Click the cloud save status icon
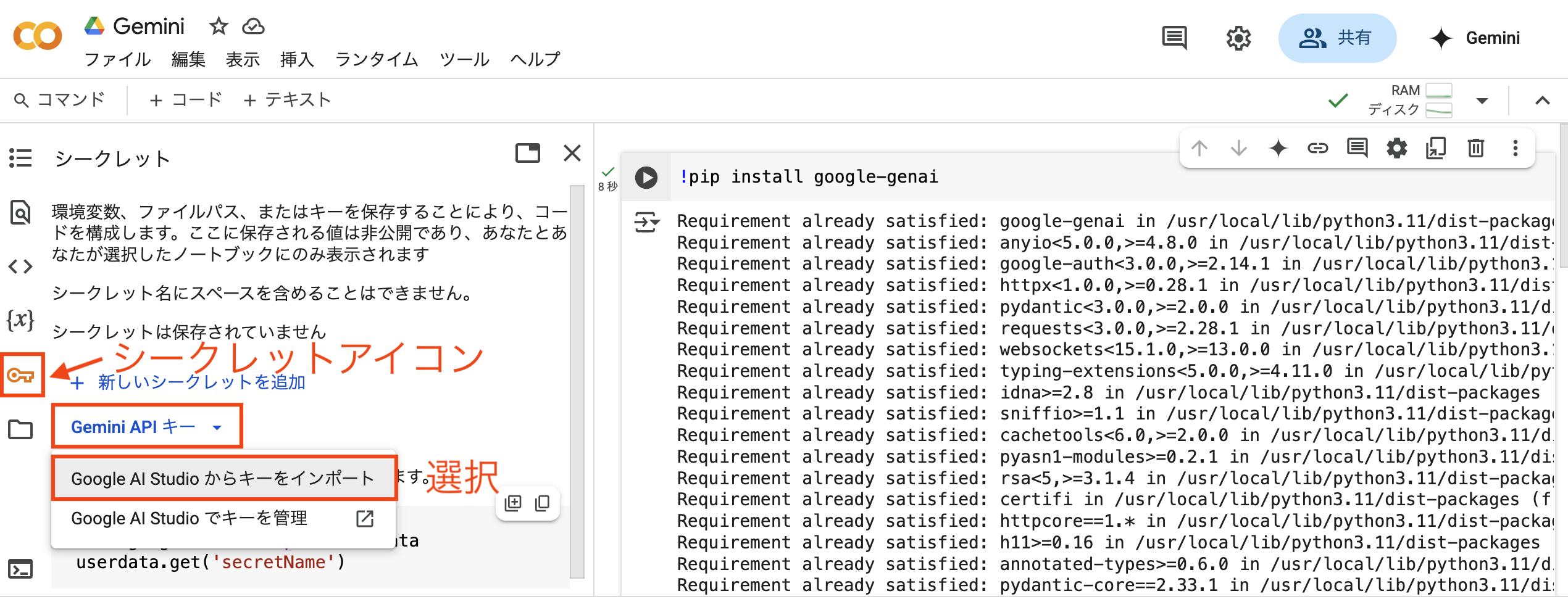The height and width of the screenshot is (599, 1568). [x=253, y=27]
